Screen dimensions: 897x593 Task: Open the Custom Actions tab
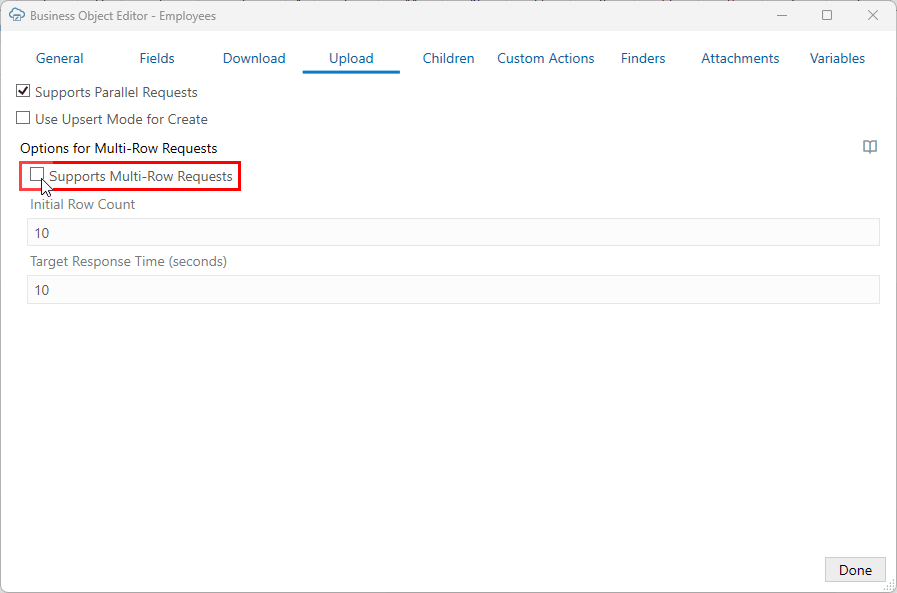tap(545, 58)
